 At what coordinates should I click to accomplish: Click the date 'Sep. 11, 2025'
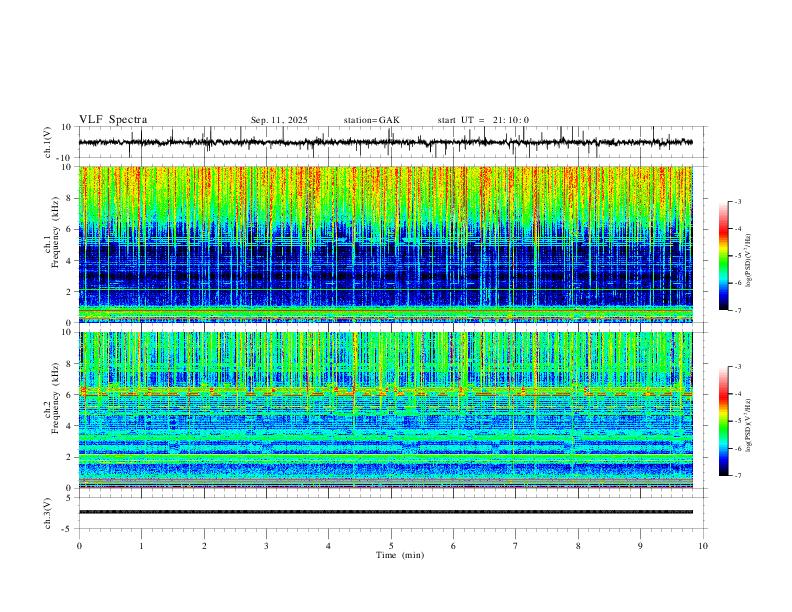(x=279, y=120)
